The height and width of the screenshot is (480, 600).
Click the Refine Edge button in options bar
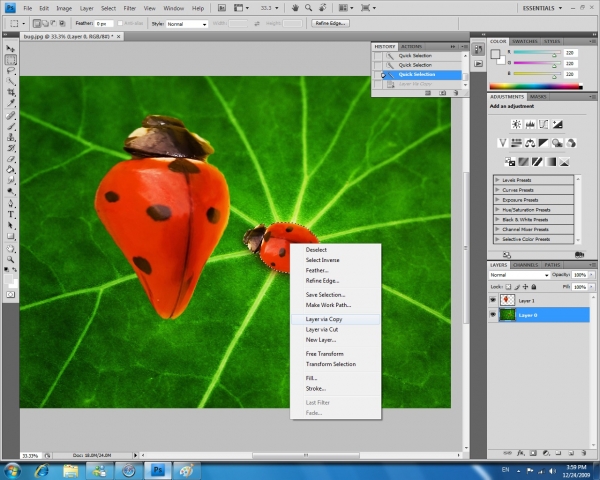click(330, 23)
